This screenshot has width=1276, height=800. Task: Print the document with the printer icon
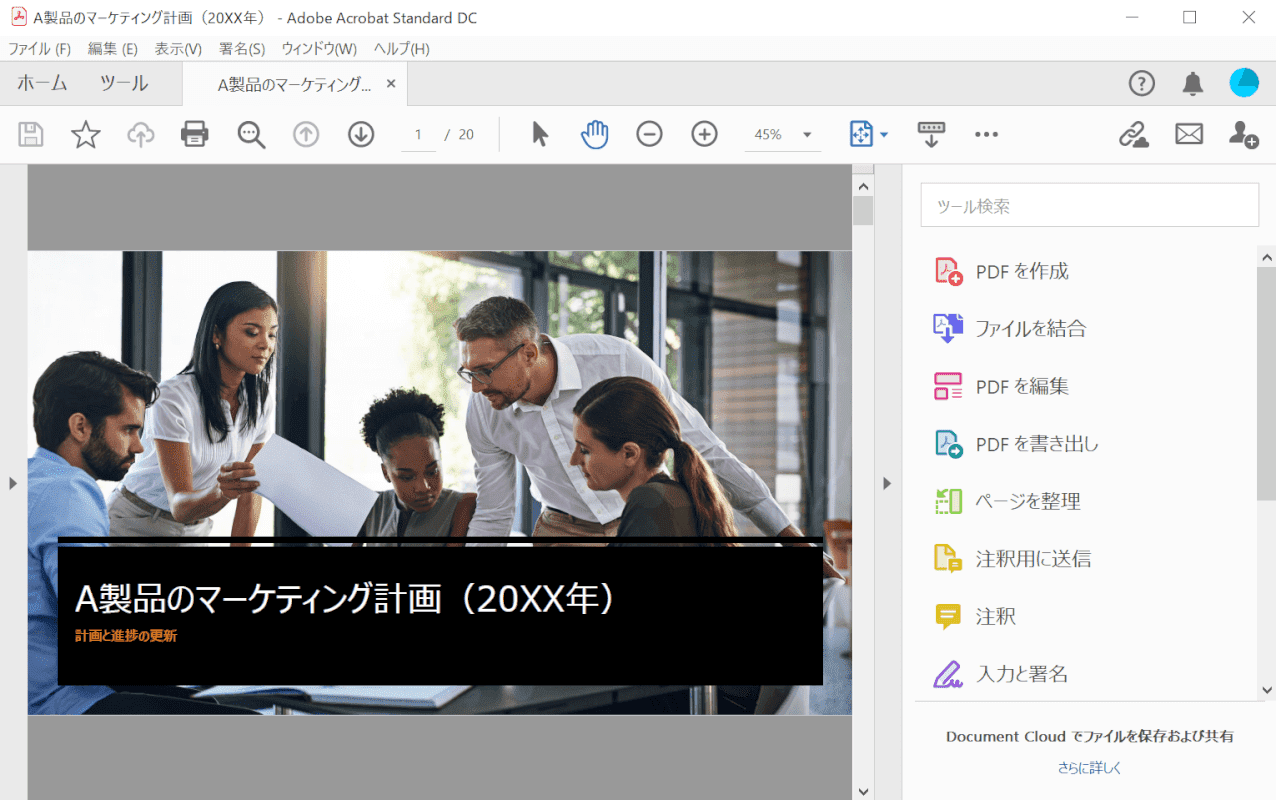(195, 134)
